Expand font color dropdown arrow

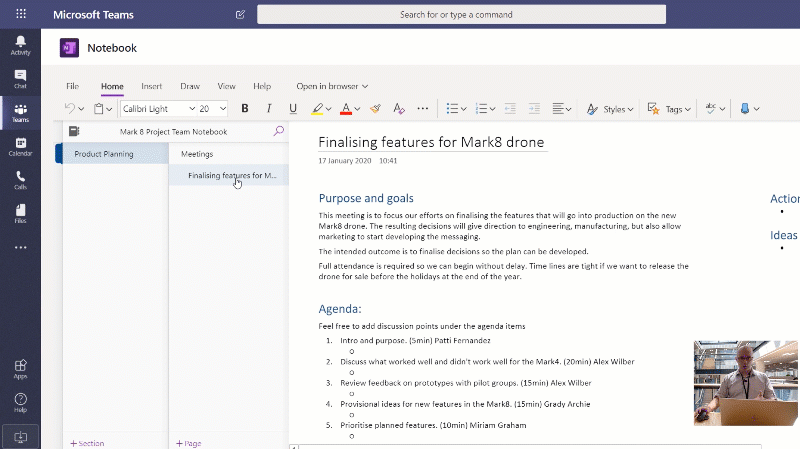pos(357,109)
